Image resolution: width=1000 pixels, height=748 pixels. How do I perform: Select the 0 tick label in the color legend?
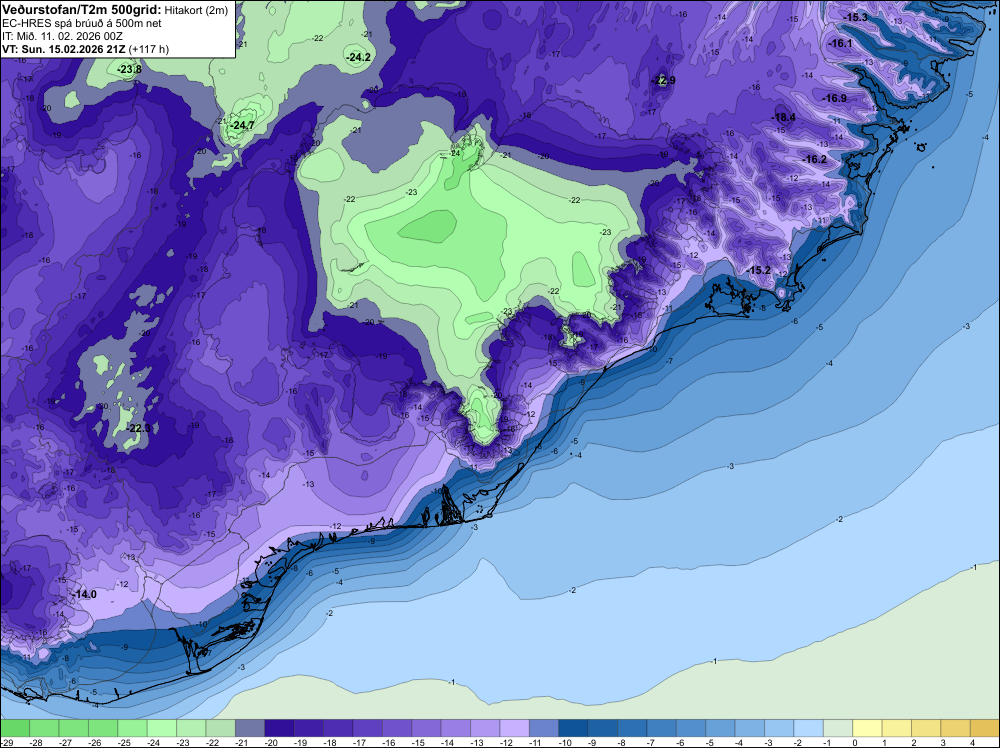(855, 743)
